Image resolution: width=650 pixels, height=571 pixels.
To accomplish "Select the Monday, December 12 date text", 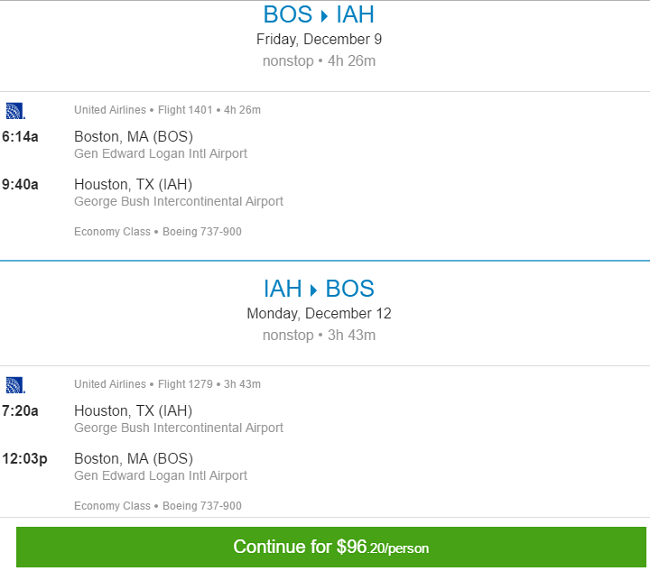I will click(x=319, y=313).
